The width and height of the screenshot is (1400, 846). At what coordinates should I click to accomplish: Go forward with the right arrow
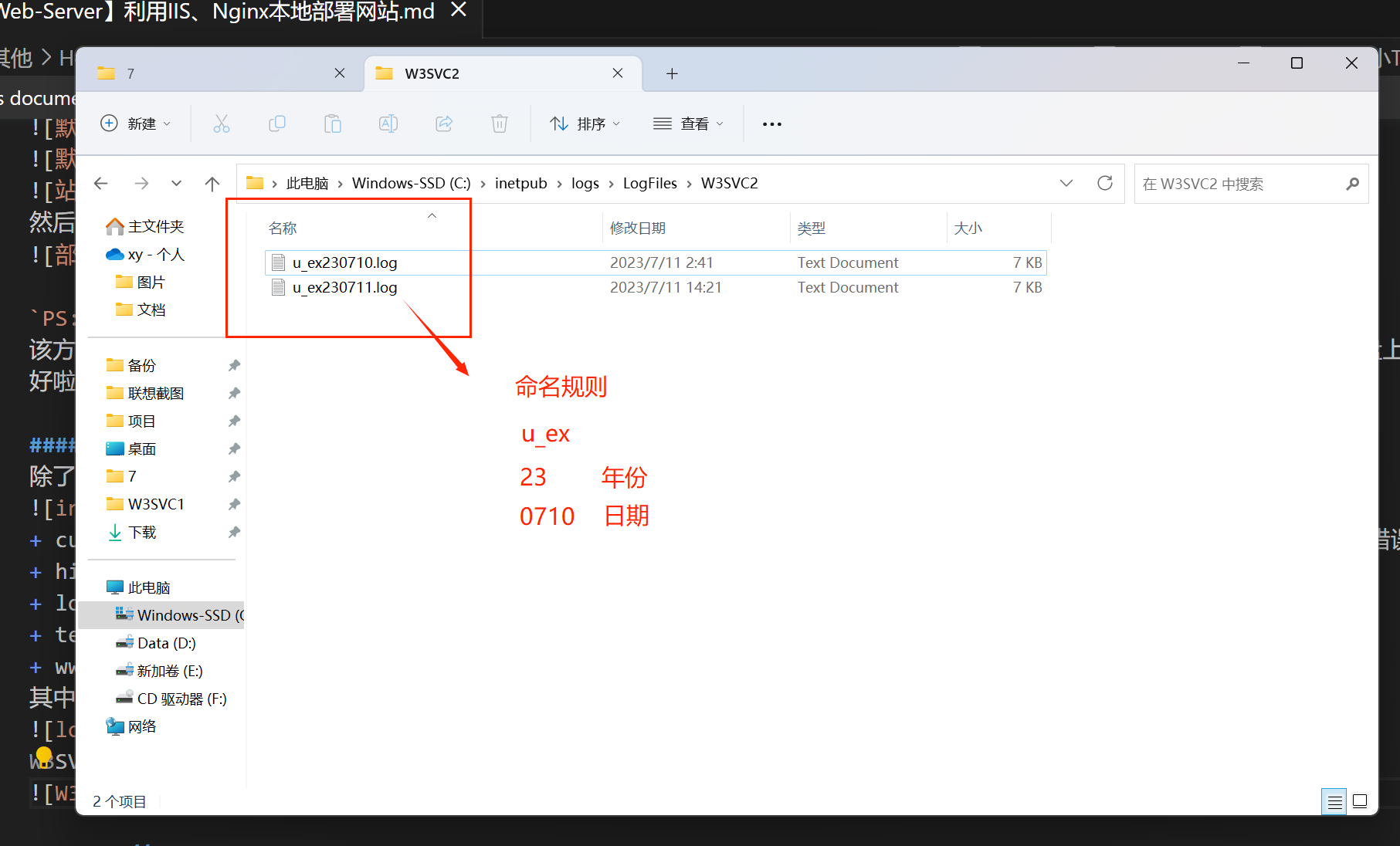tap(141, 183)
